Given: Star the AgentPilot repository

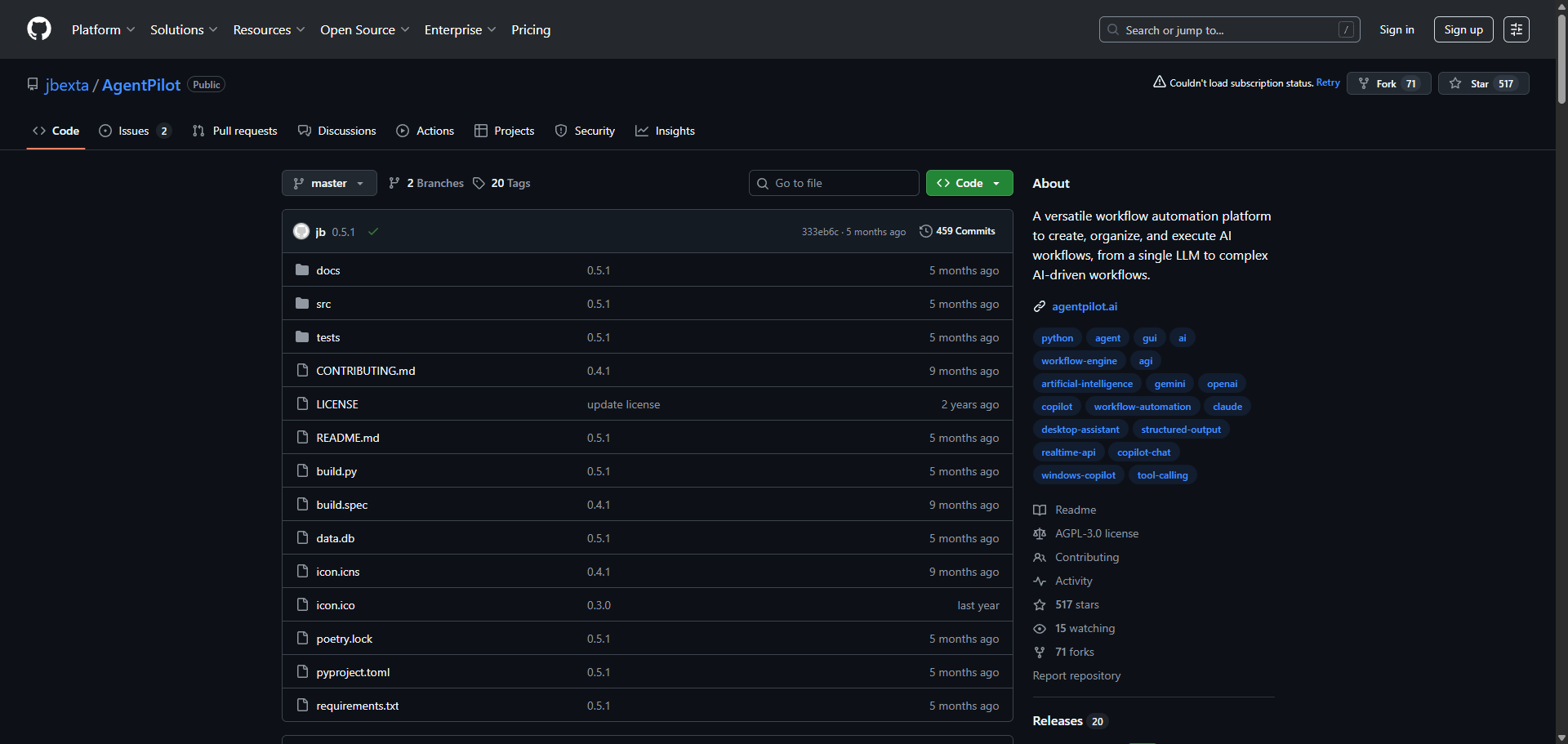Looking at the screenshot, I should pos(1483,83).
